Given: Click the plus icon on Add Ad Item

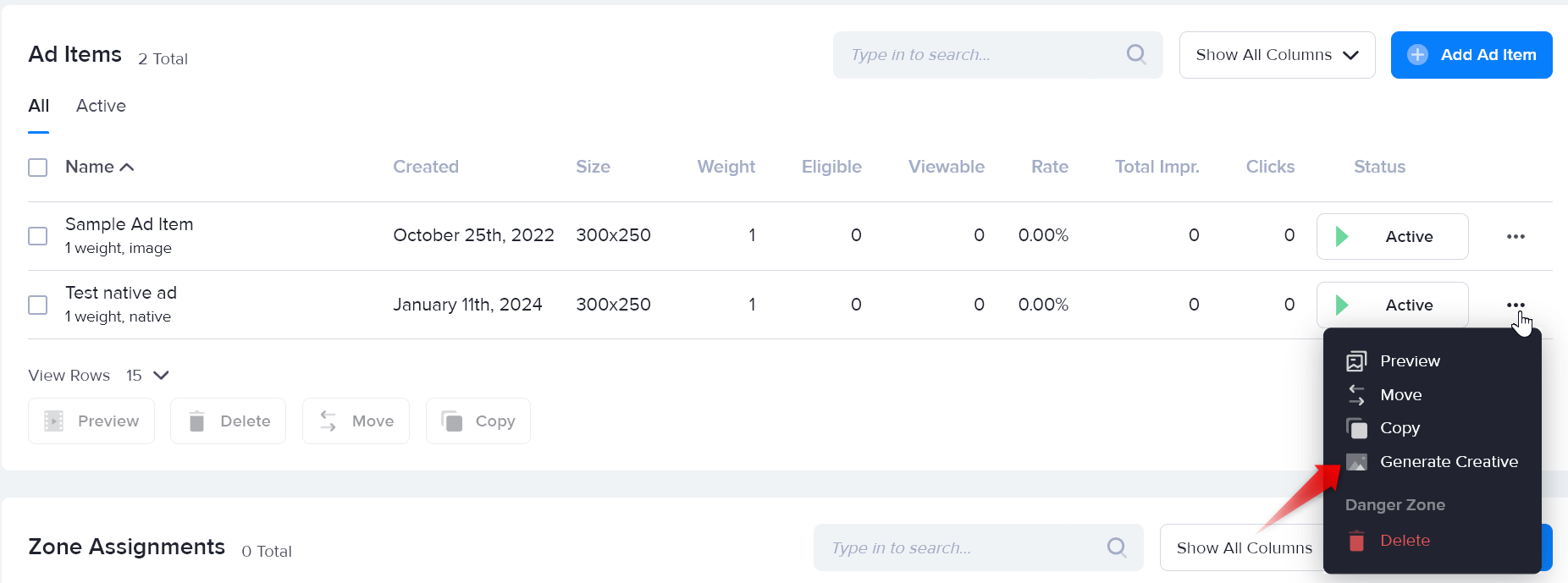Looking at the screenshot, I should pyautogui.click(x=1417, y=55).
